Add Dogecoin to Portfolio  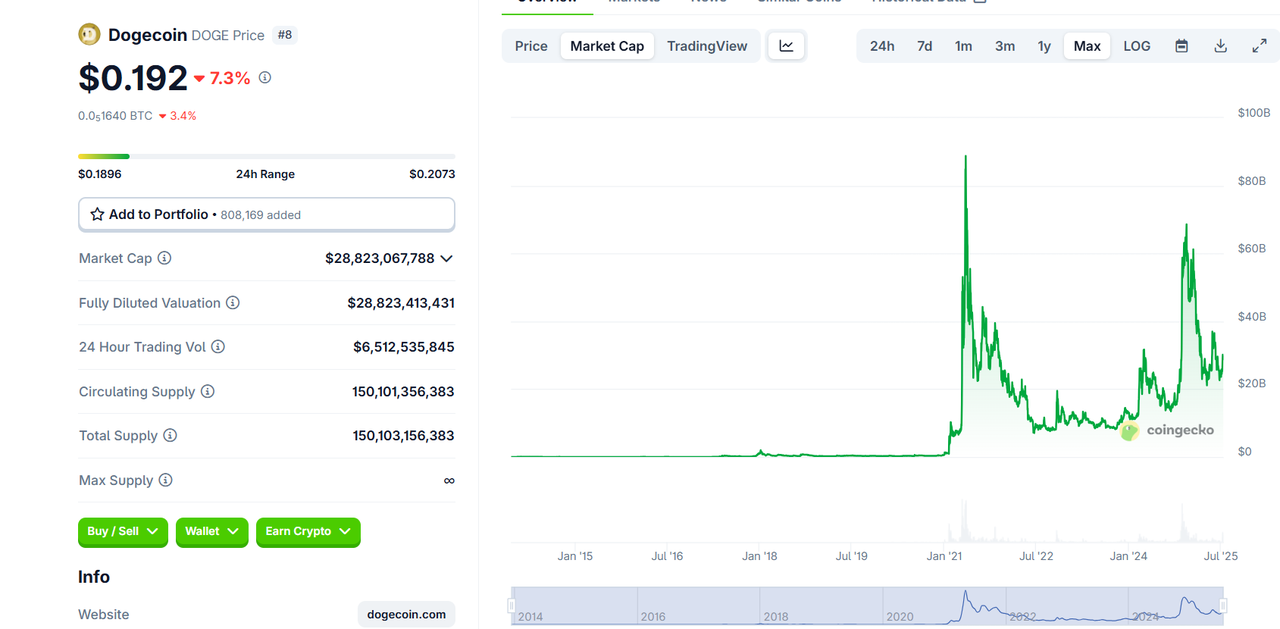coord(267,214)
